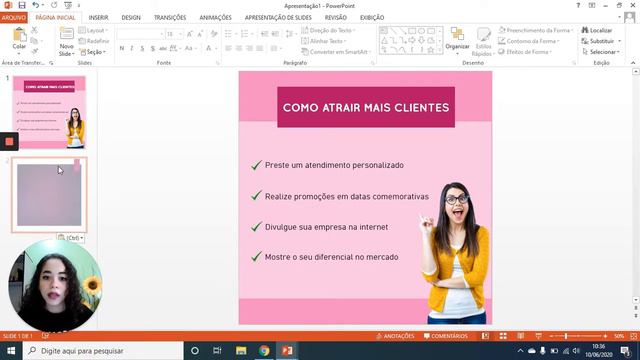
Task: Select slide 1 thumbnail
Action: (x=49, y=112)
